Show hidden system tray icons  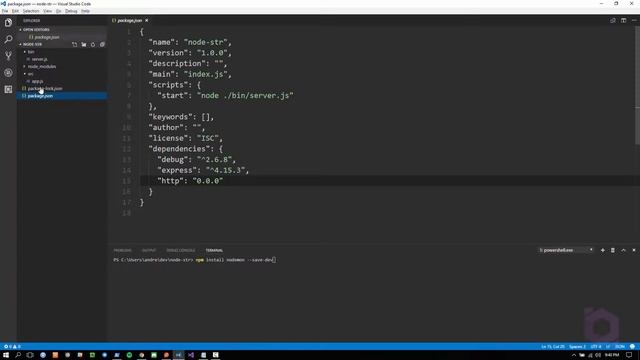point(574,355)
